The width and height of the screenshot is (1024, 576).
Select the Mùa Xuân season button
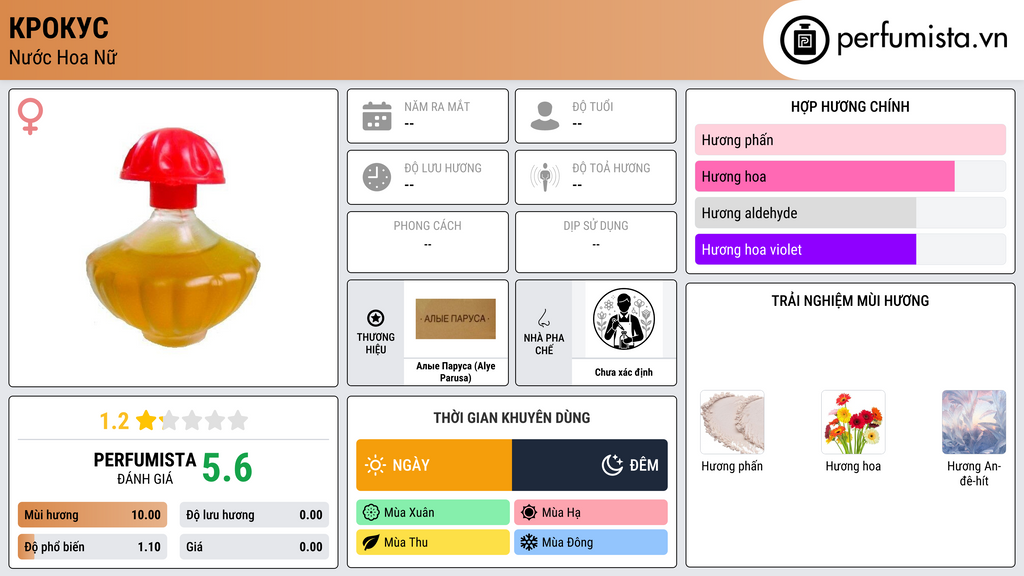point(433,513)
